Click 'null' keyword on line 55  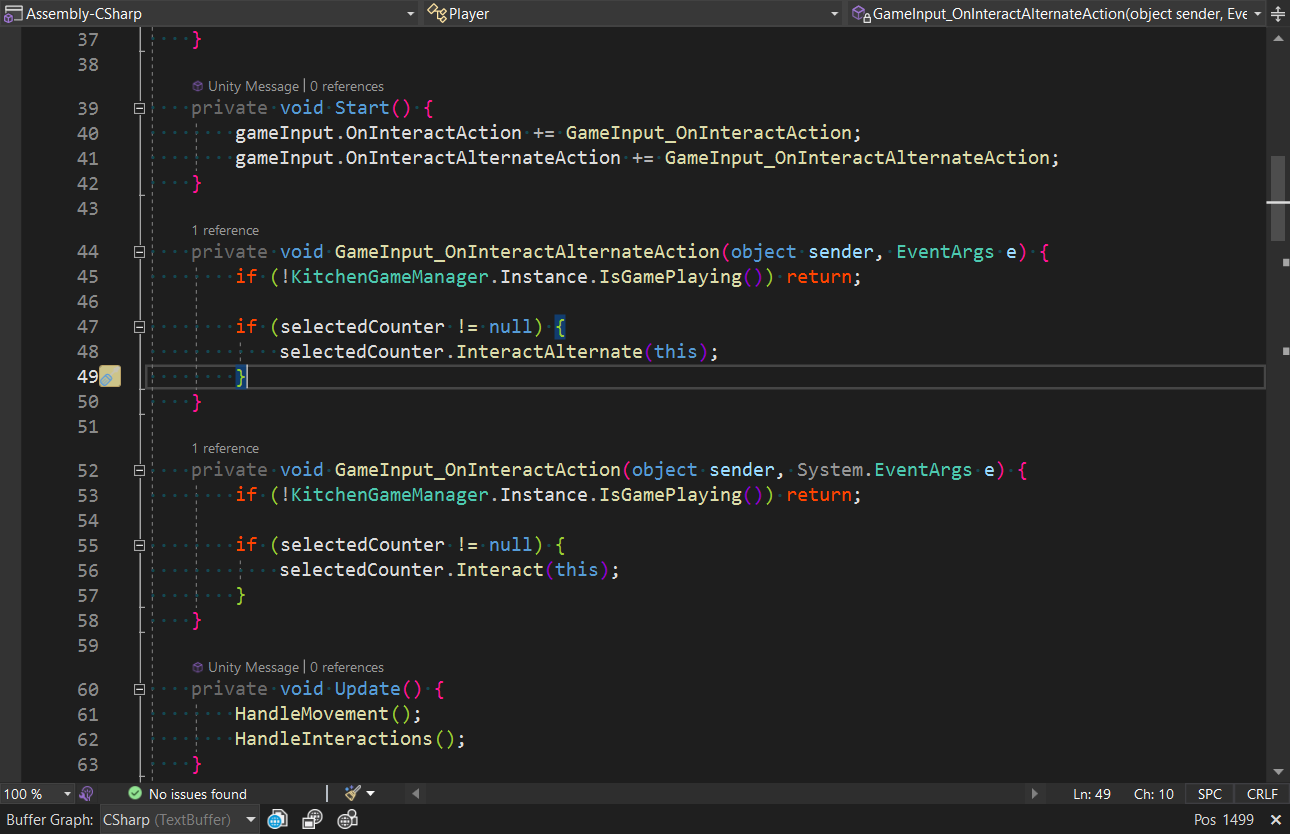click(510, 545)
